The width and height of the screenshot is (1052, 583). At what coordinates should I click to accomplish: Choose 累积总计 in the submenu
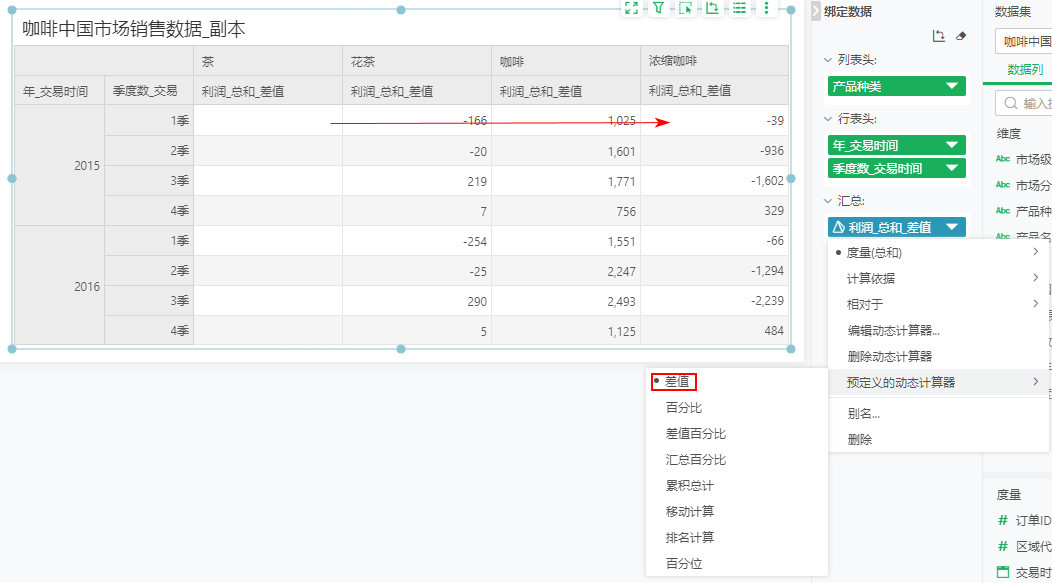pyautogui.click(x=689, y=486)
